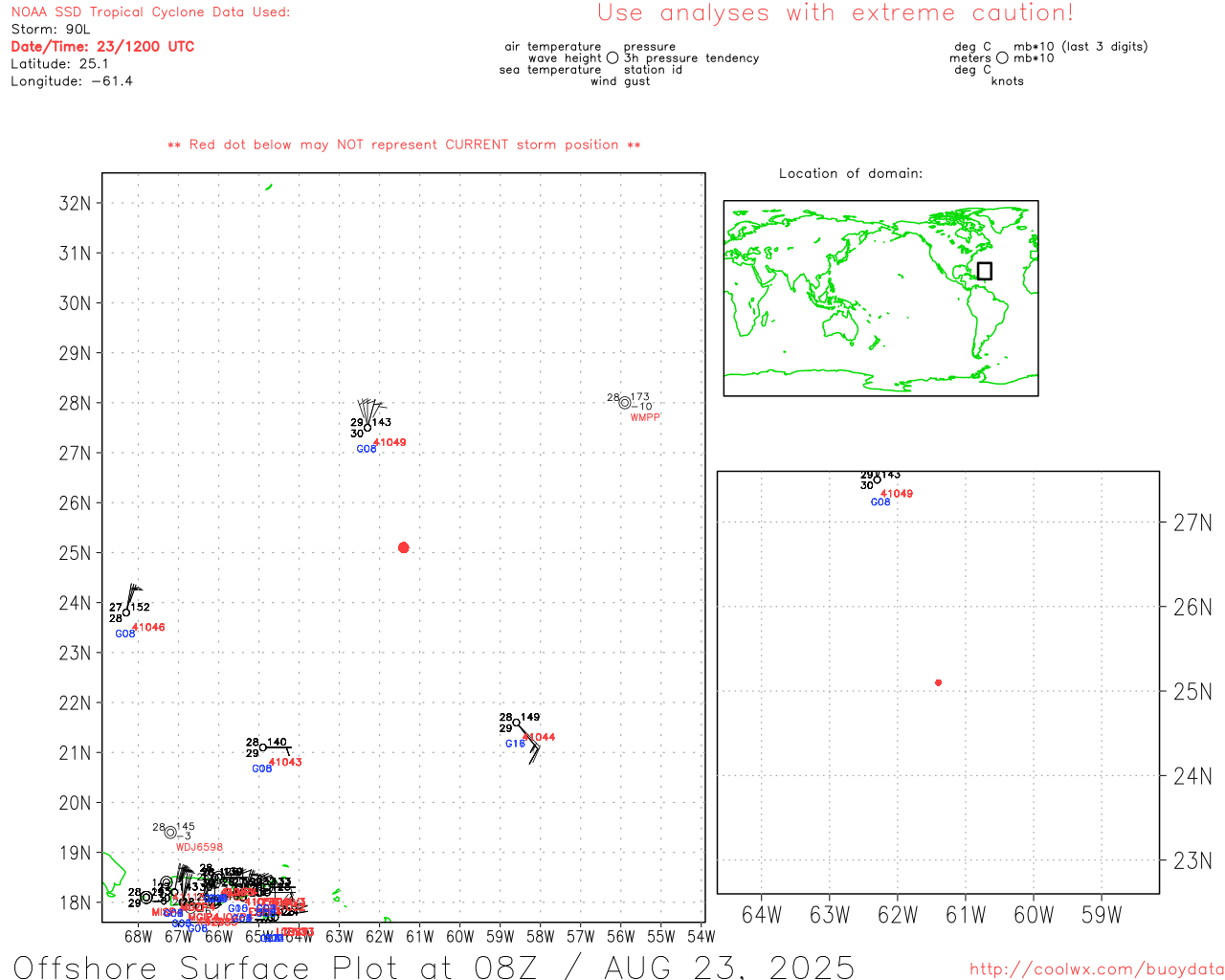The image size is (1225, 980).
Task: Click the 'Storm: 90L' text
Action: [51, 30]
